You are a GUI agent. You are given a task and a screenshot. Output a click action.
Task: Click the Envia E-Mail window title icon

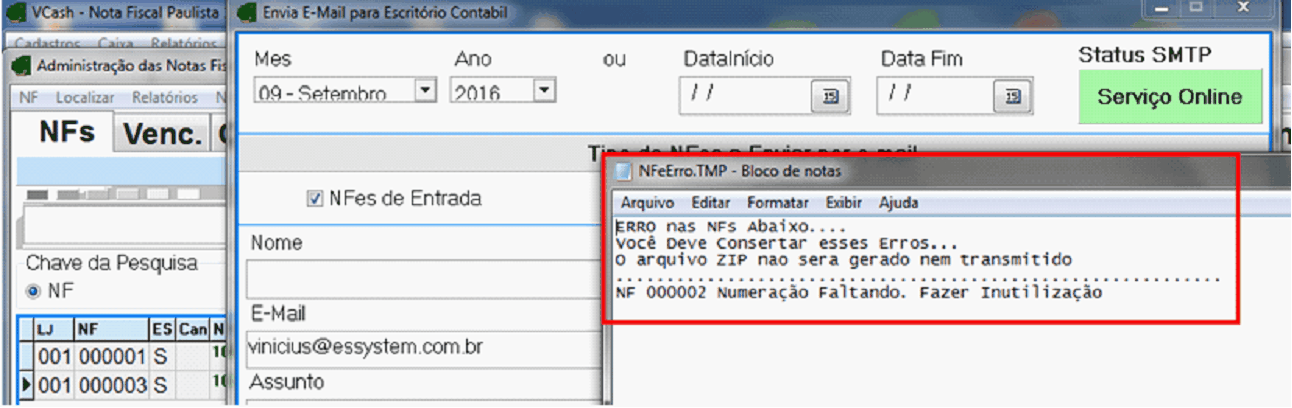246,14
